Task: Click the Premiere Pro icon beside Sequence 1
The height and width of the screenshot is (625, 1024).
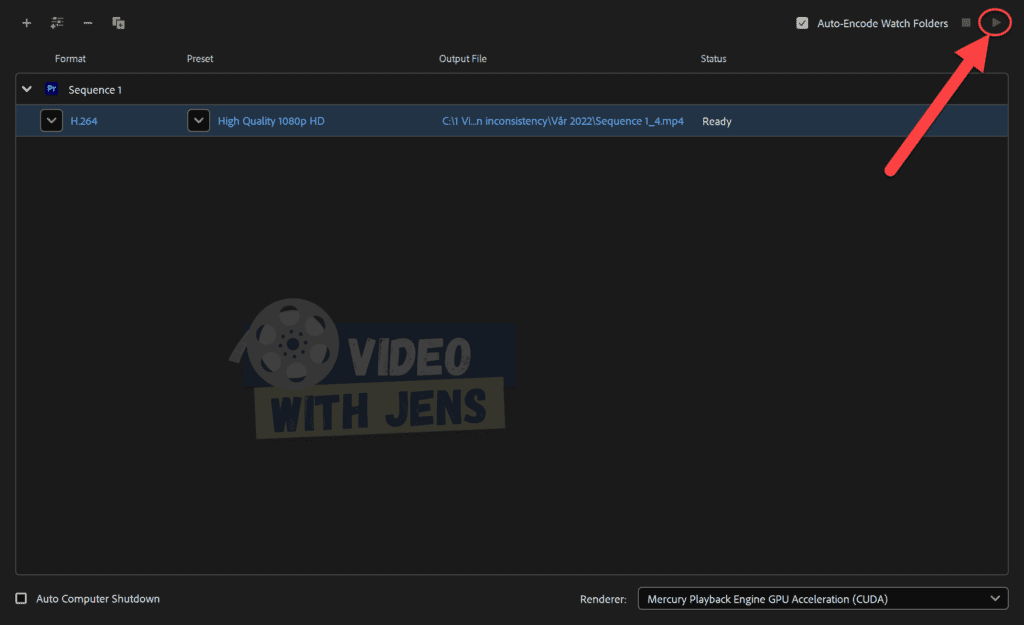Action: coord(52,89)
